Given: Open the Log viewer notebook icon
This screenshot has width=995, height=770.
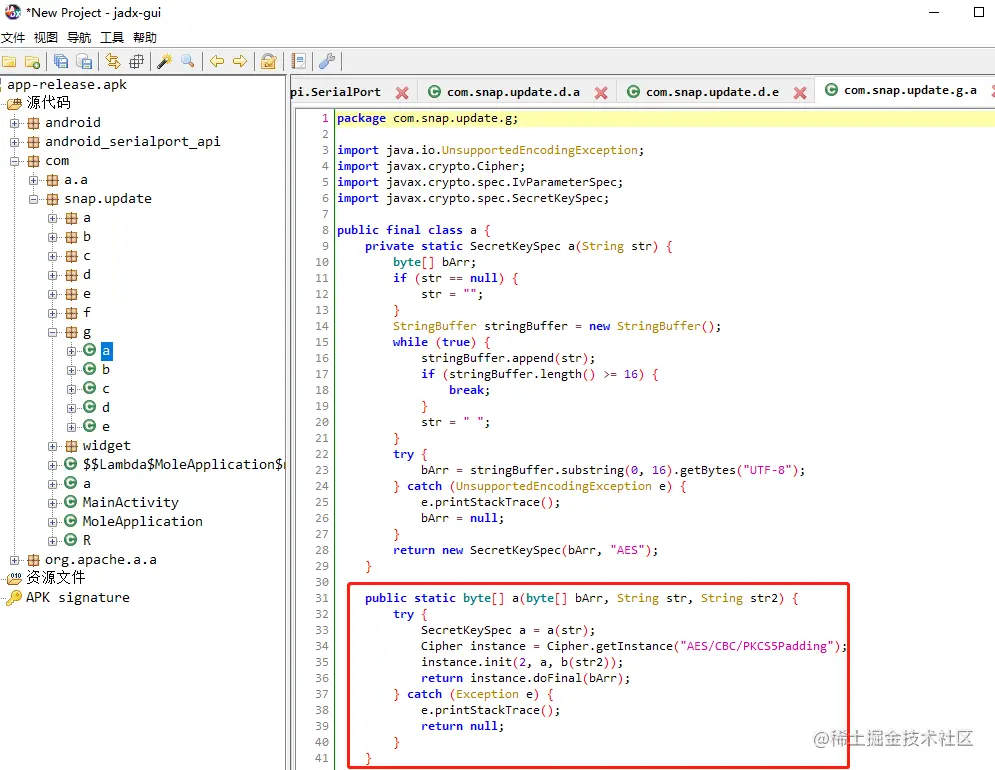Looking at the screenshot, I should point(298,61).
